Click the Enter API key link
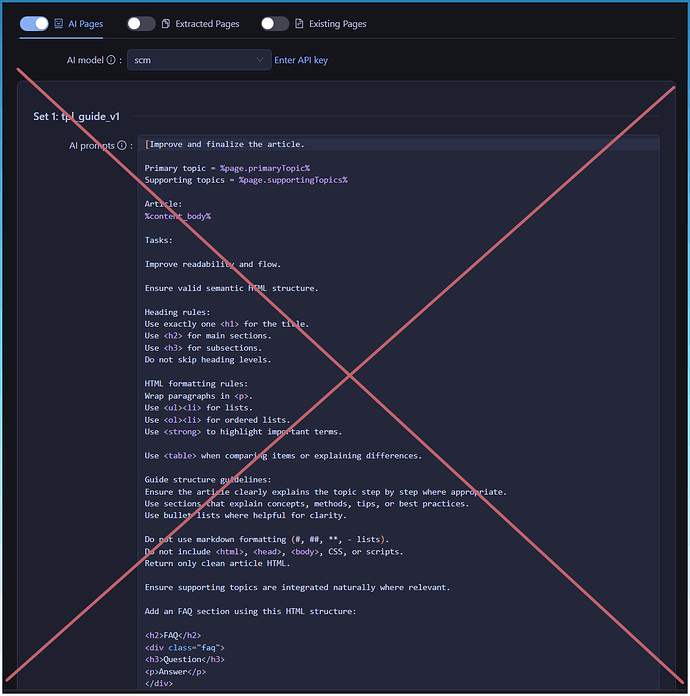This screenshot has height=696, width=690. (301, 60)
